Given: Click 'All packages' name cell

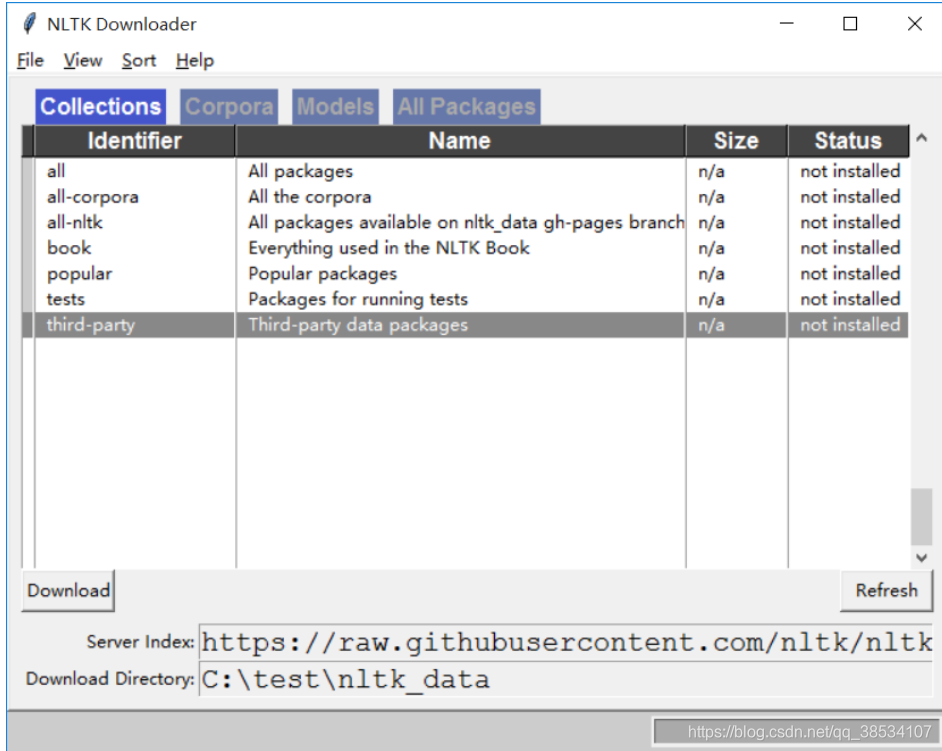Looking at the screenshot, I should coord(300,171).
